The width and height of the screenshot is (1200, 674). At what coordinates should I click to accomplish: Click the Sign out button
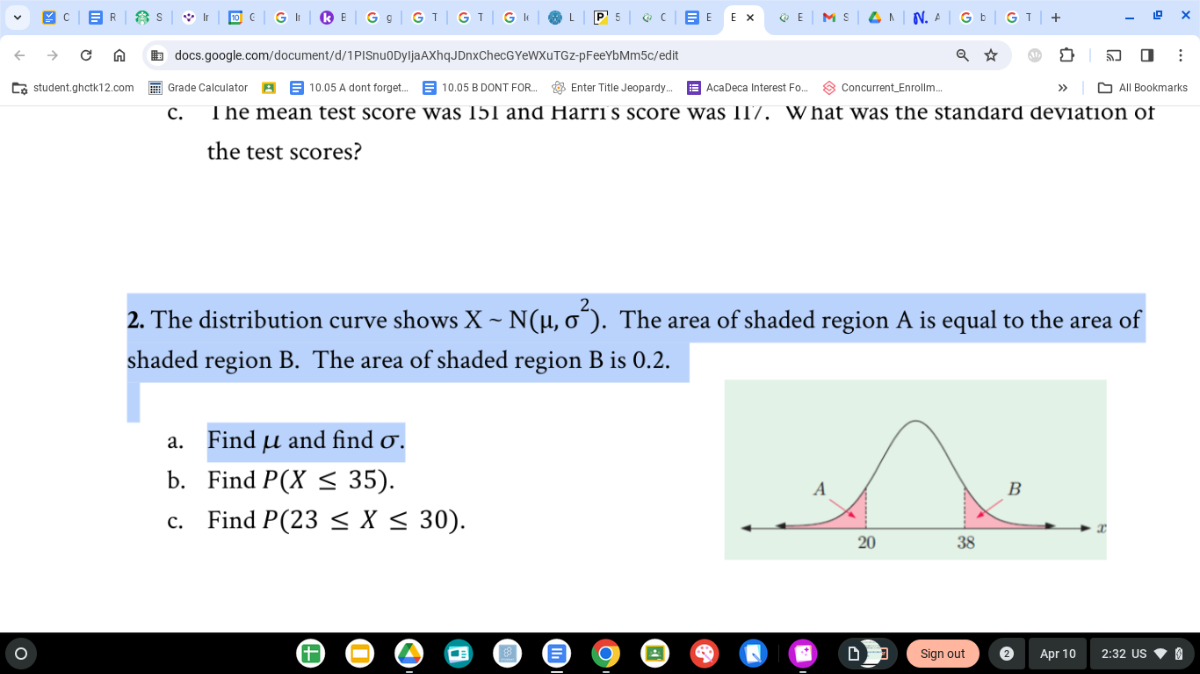tap(942, 653)
